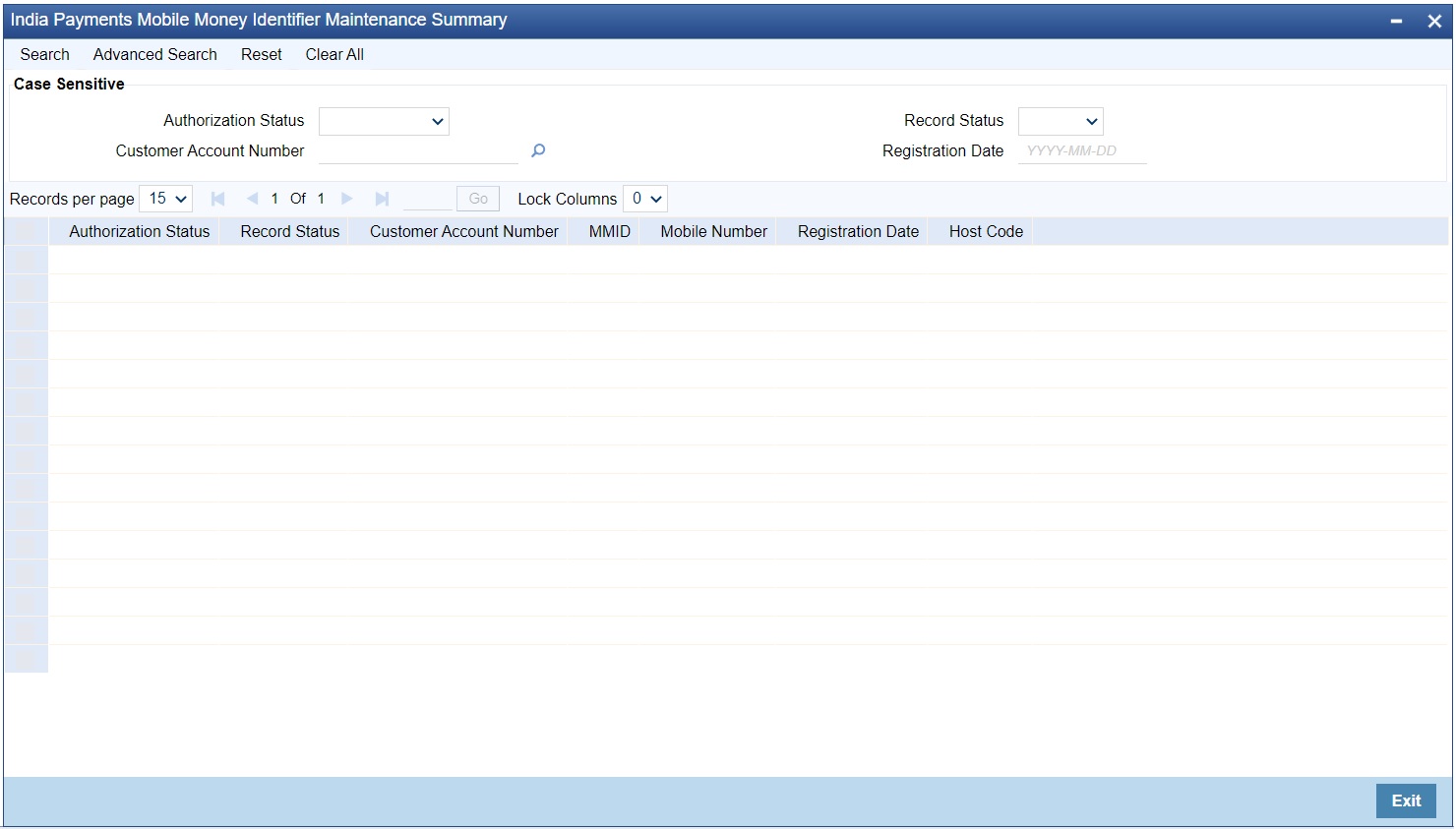Sort by Host Code column header
This screenshot has width=1456, height=829.
(x=987, y=231)
